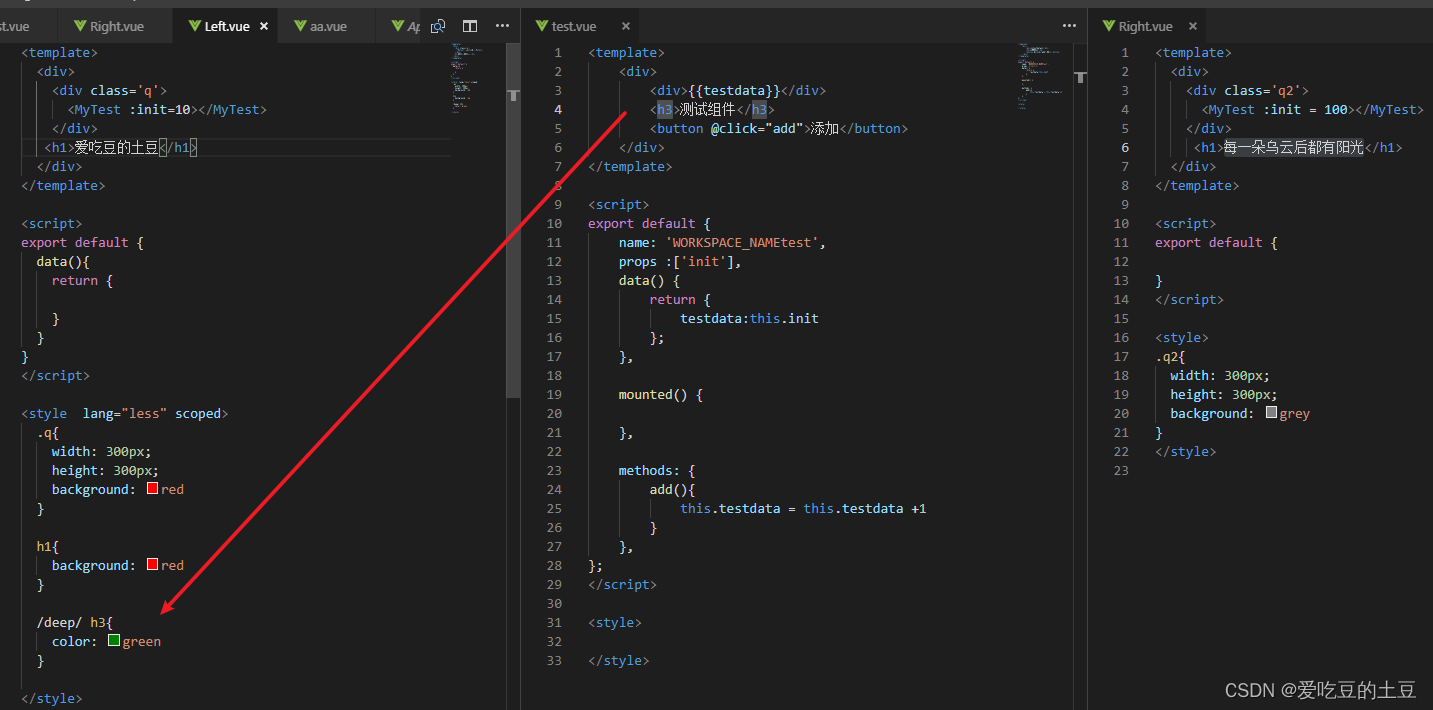Click the '添加' button line in test.vue
Screen dimensions: 1433x710
click(x=779, y=128)
